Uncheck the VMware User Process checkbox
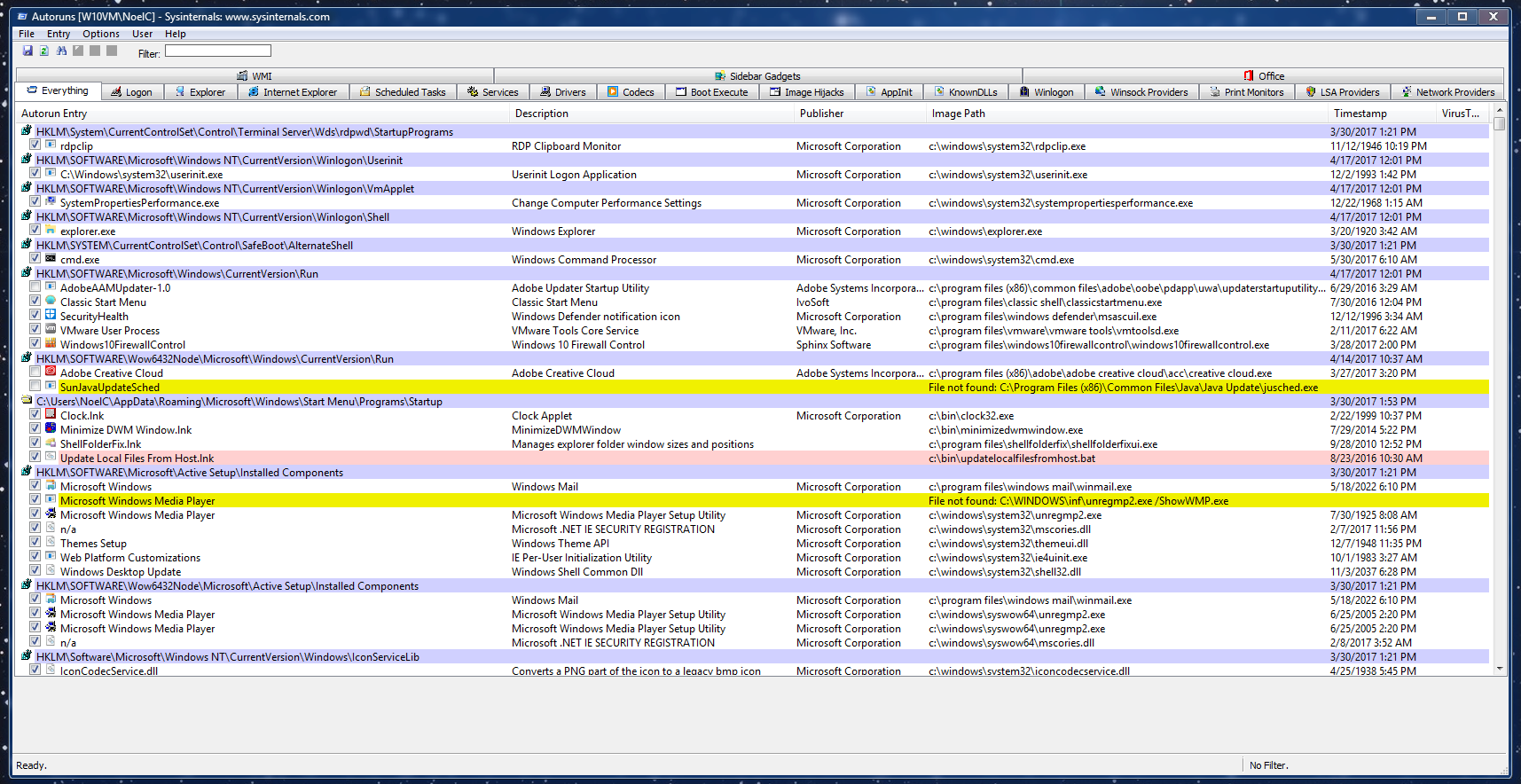This screenshot has width=1521, height=784. pos(35,330)
